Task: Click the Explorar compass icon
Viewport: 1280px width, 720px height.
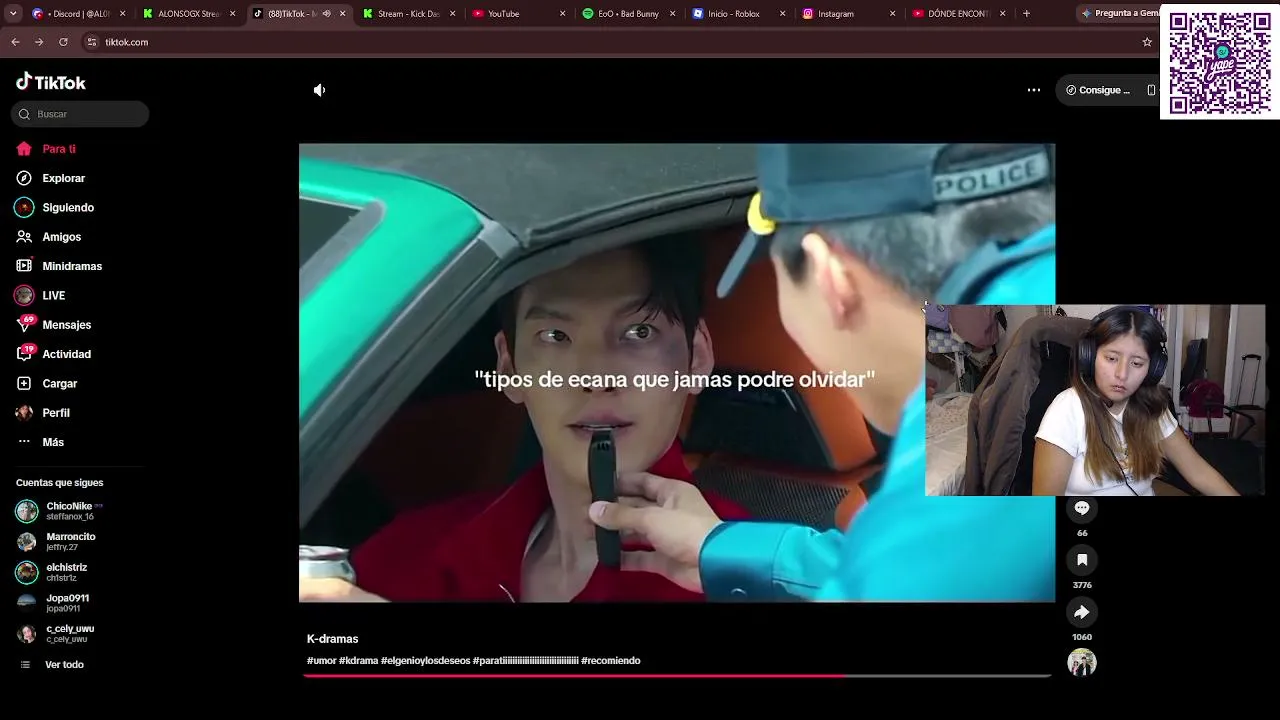Action: [24, 178]
